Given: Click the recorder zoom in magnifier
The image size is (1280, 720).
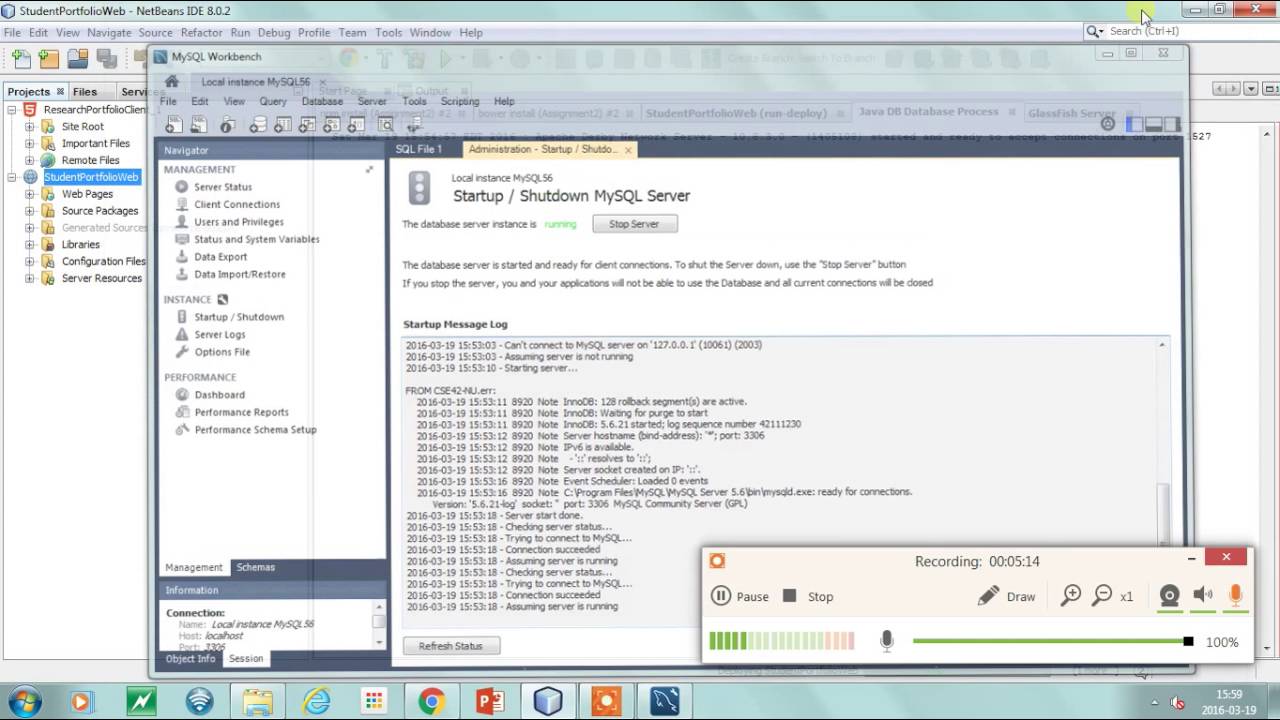Looking at the screenshot, I should (x=1071, y=596).
